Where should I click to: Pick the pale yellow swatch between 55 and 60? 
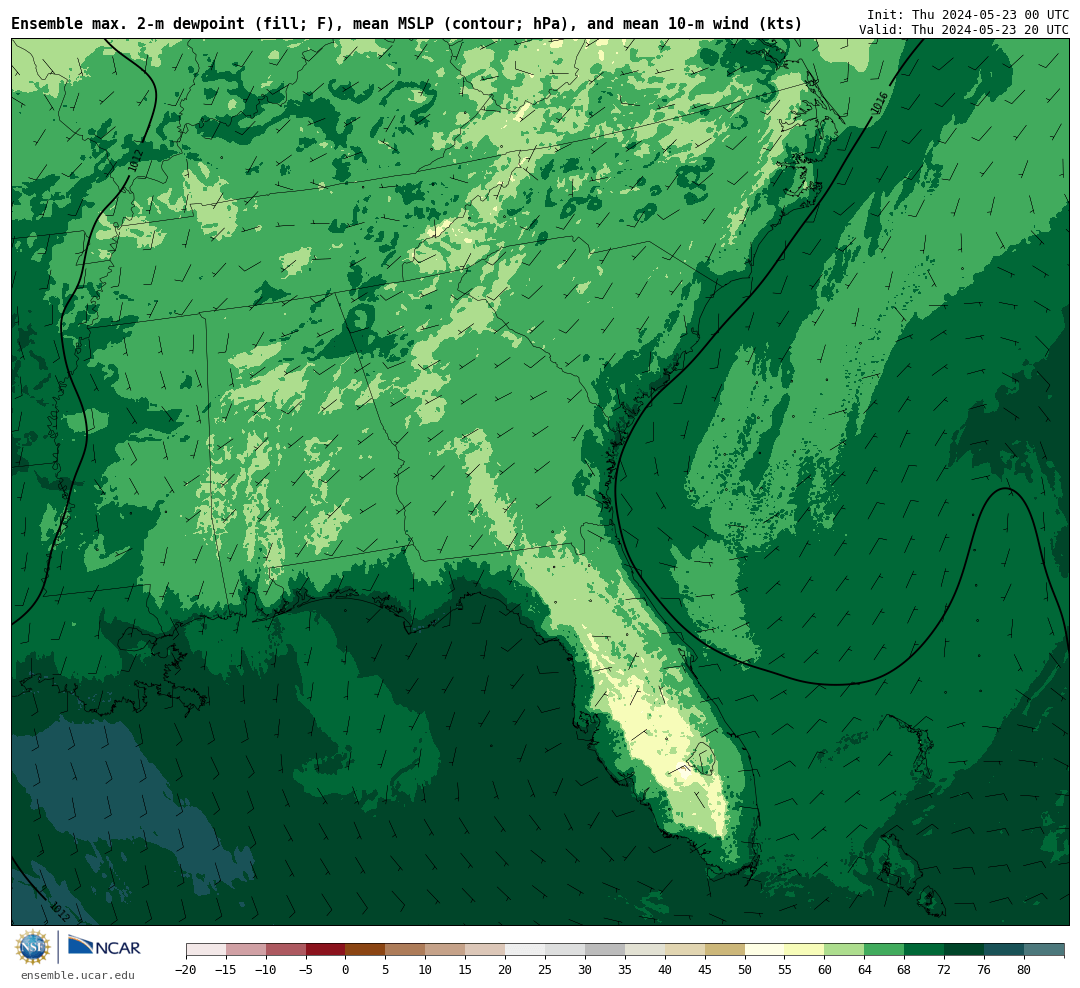pos(804,950)
